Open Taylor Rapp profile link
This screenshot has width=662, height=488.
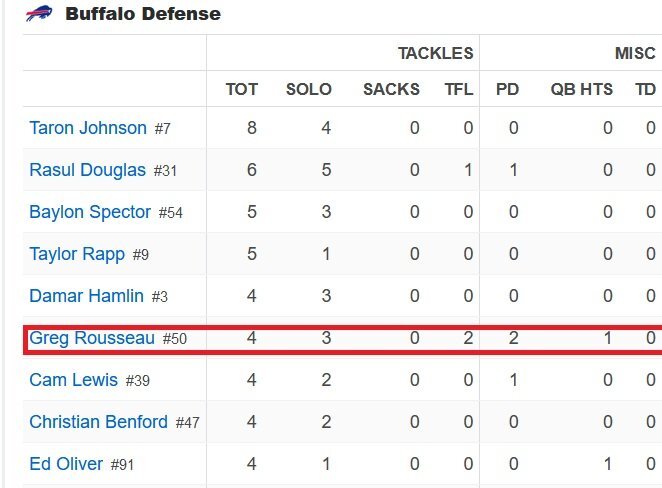[x=77, y=254]
